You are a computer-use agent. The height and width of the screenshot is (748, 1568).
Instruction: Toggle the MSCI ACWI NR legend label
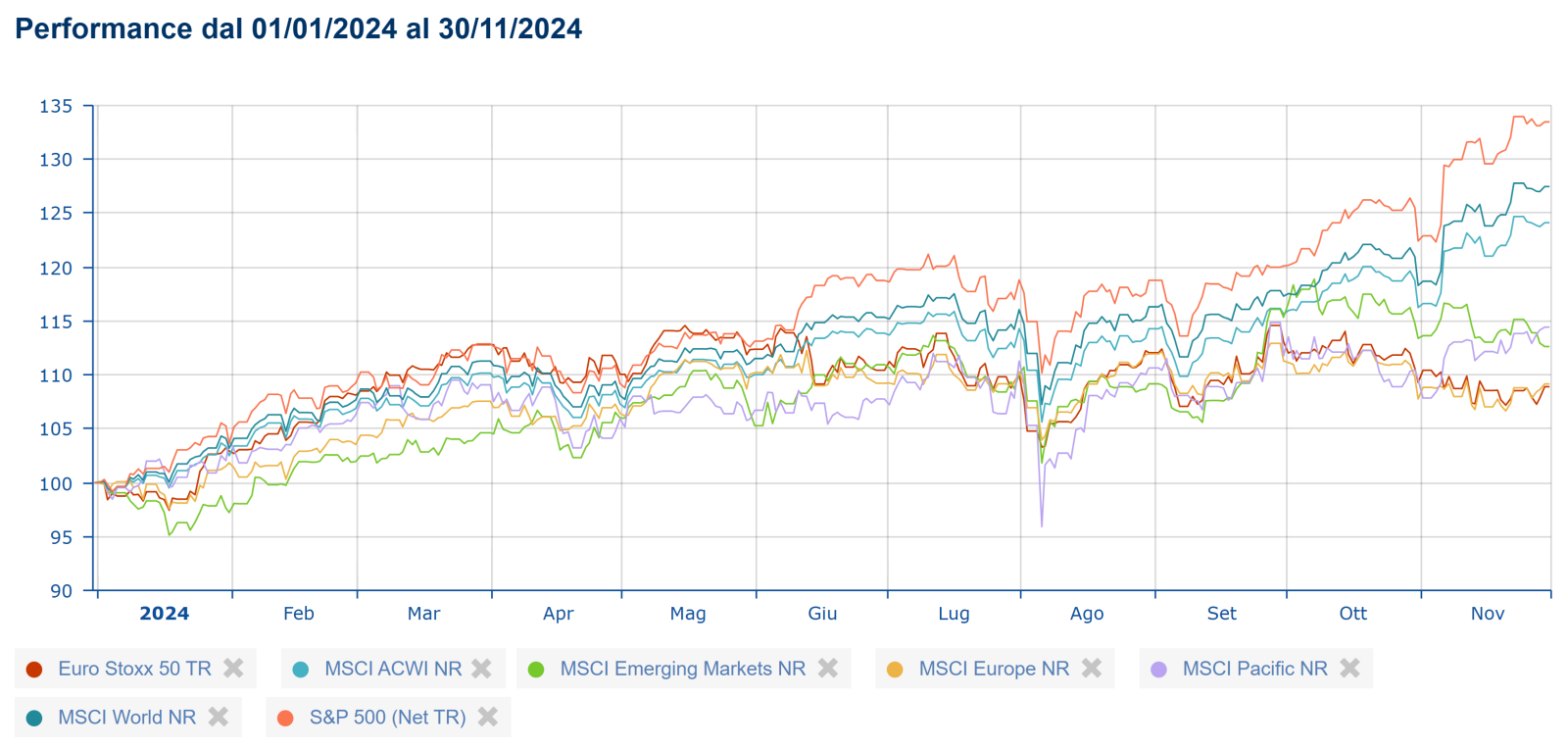pos(392,669)
